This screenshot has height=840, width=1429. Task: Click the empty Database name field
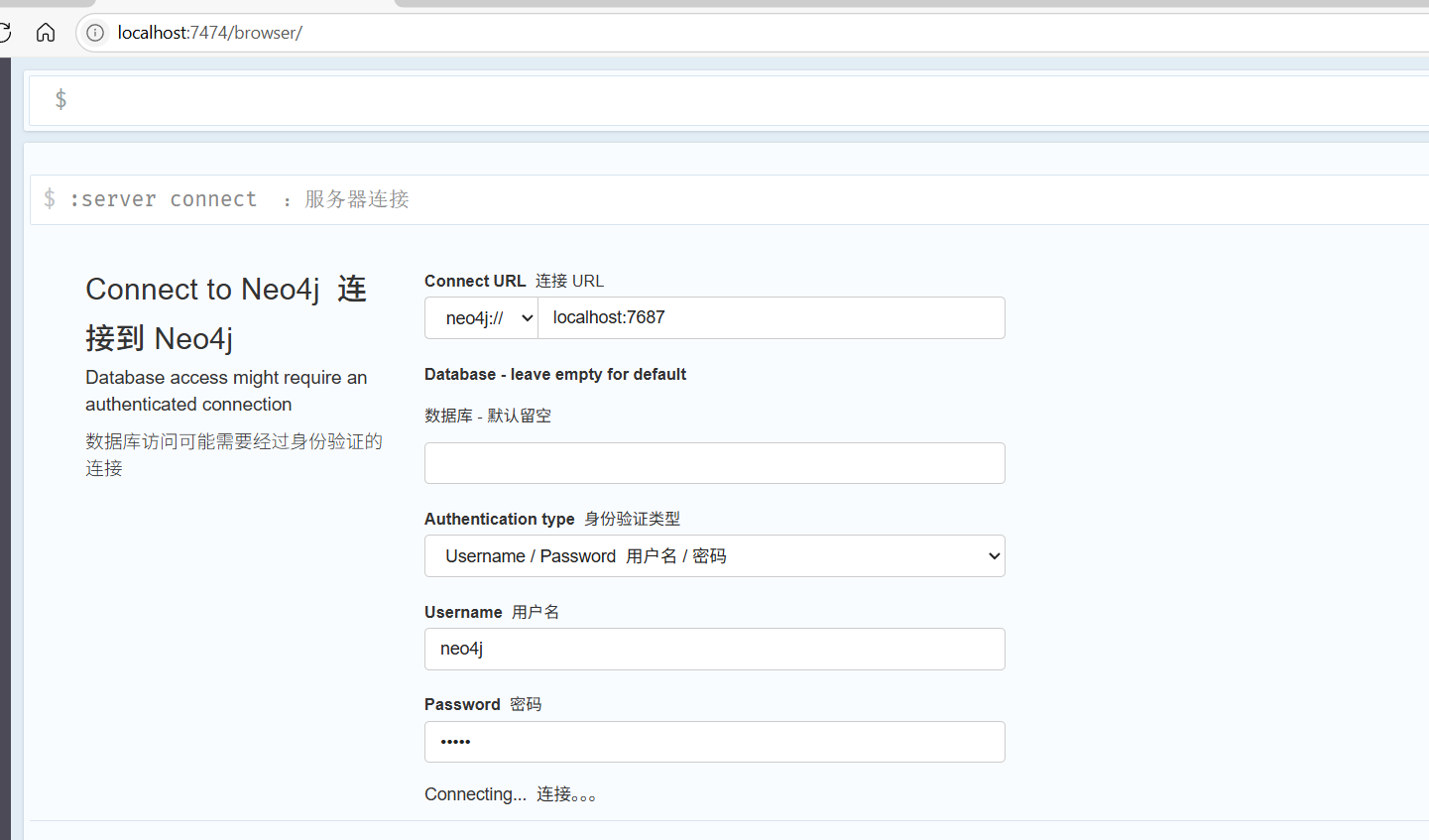click(x=715, y=463)
